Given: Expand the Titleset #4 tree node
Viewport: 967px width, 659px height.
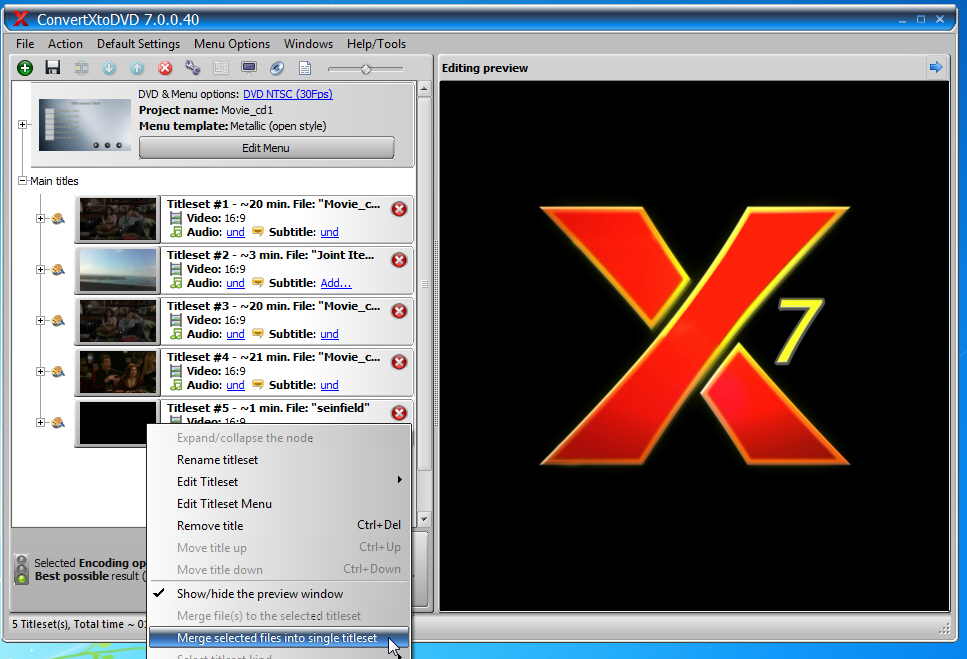Looking at the screenshot, I should tap(40, 371).
